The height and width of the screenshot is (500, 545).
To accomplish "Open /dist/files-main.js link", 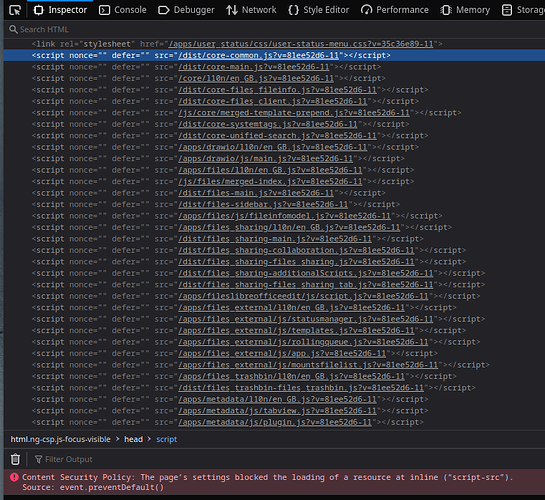I will pos(256,193).
